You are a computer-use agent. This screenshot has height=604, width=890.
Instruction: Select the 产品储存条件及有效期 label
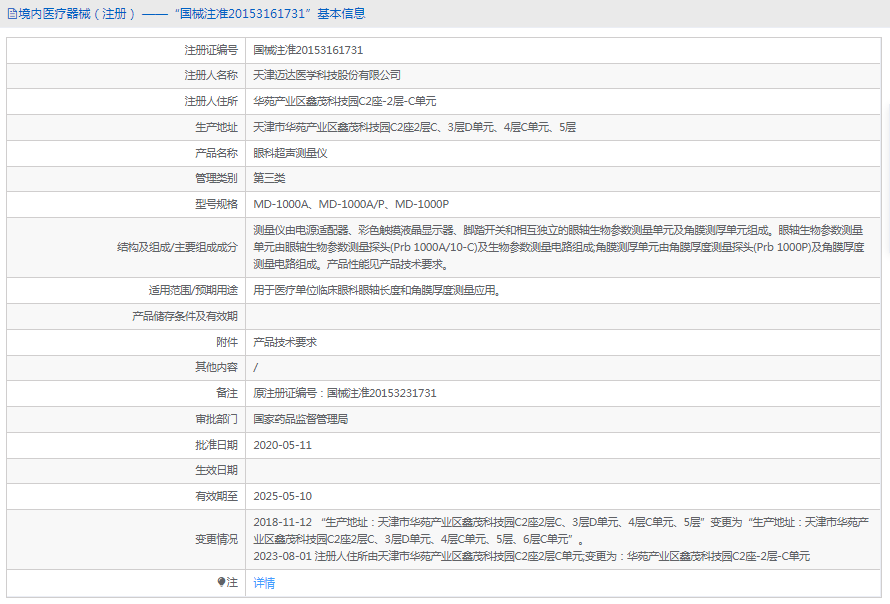pyautogui.click(x=185, y=316)
